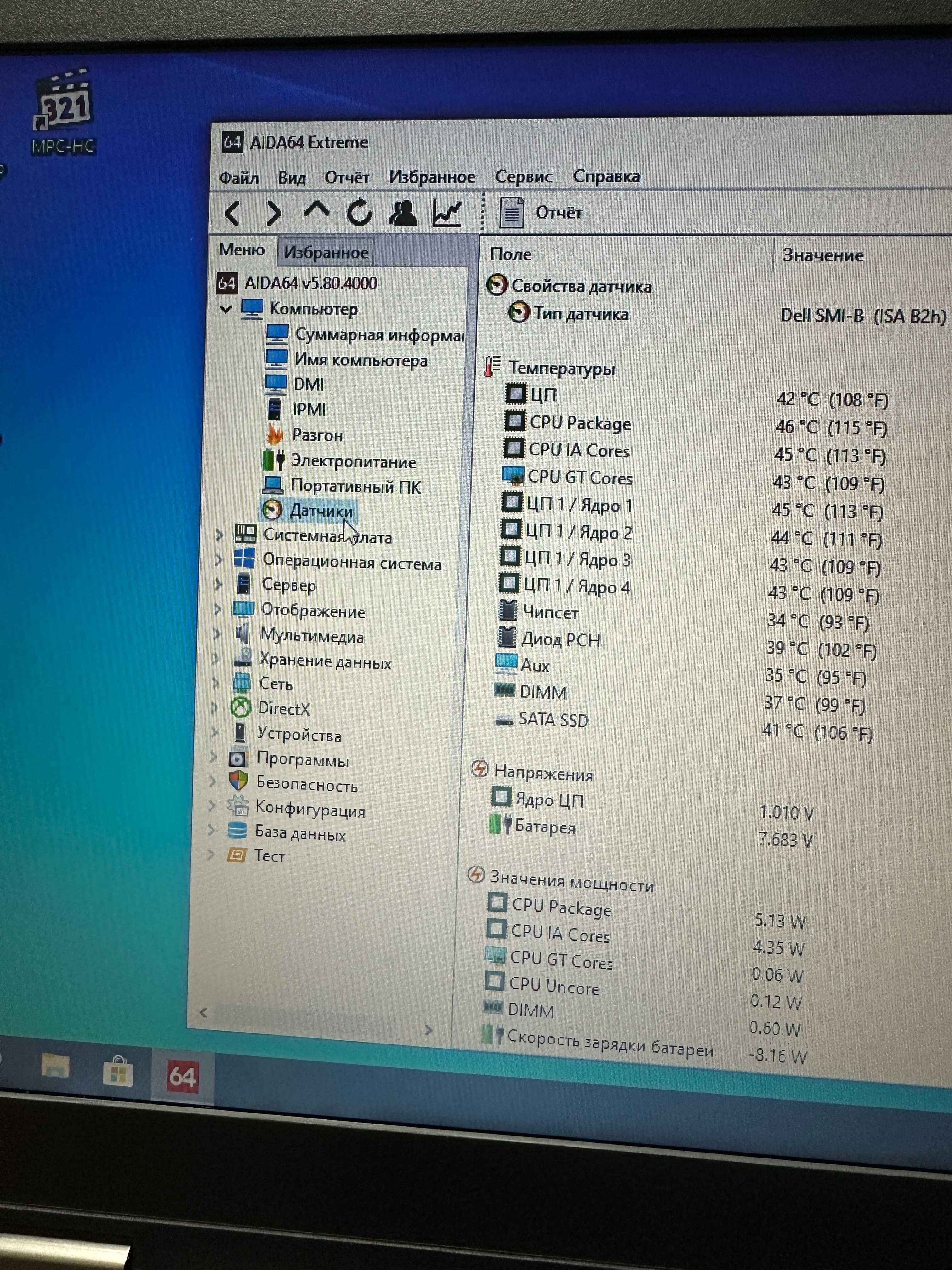Click the Aux monitor icon
The image size is (952, 1270).
coord(506,663)
